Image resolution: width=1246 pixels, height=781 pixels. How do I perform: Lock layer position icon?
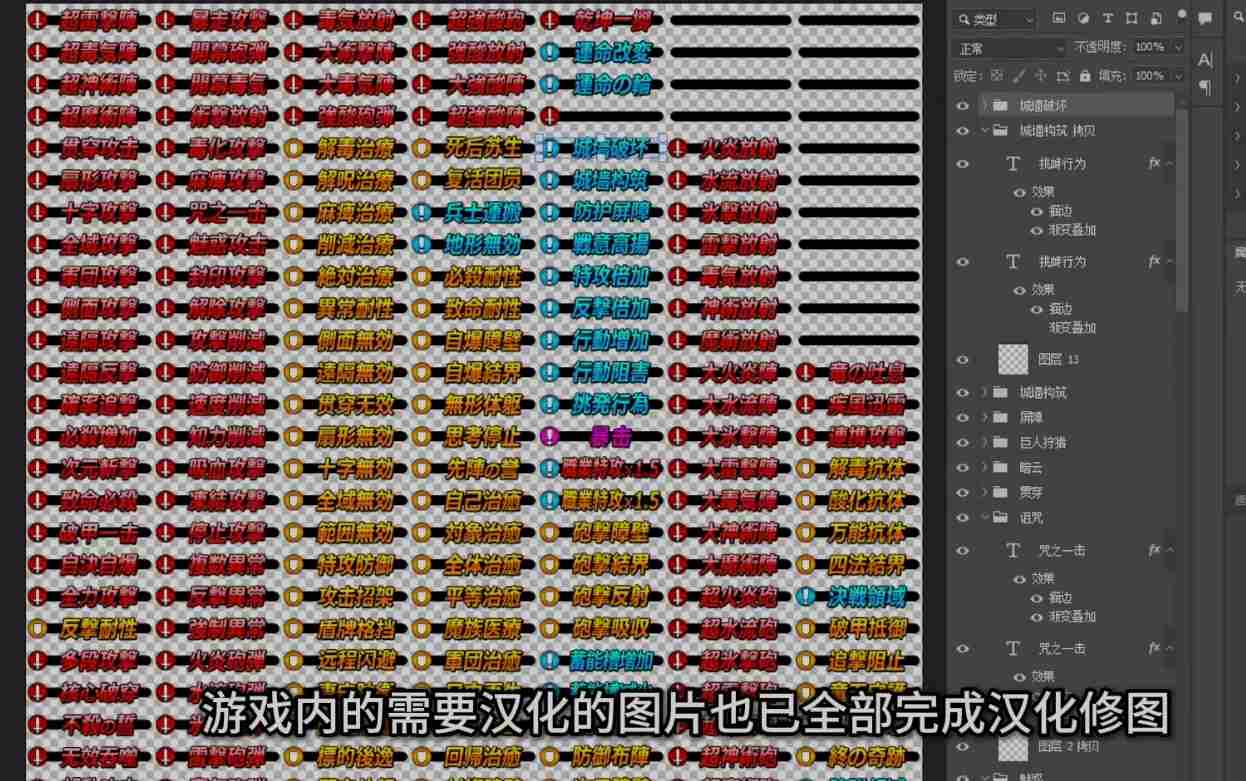point(1041,76)
